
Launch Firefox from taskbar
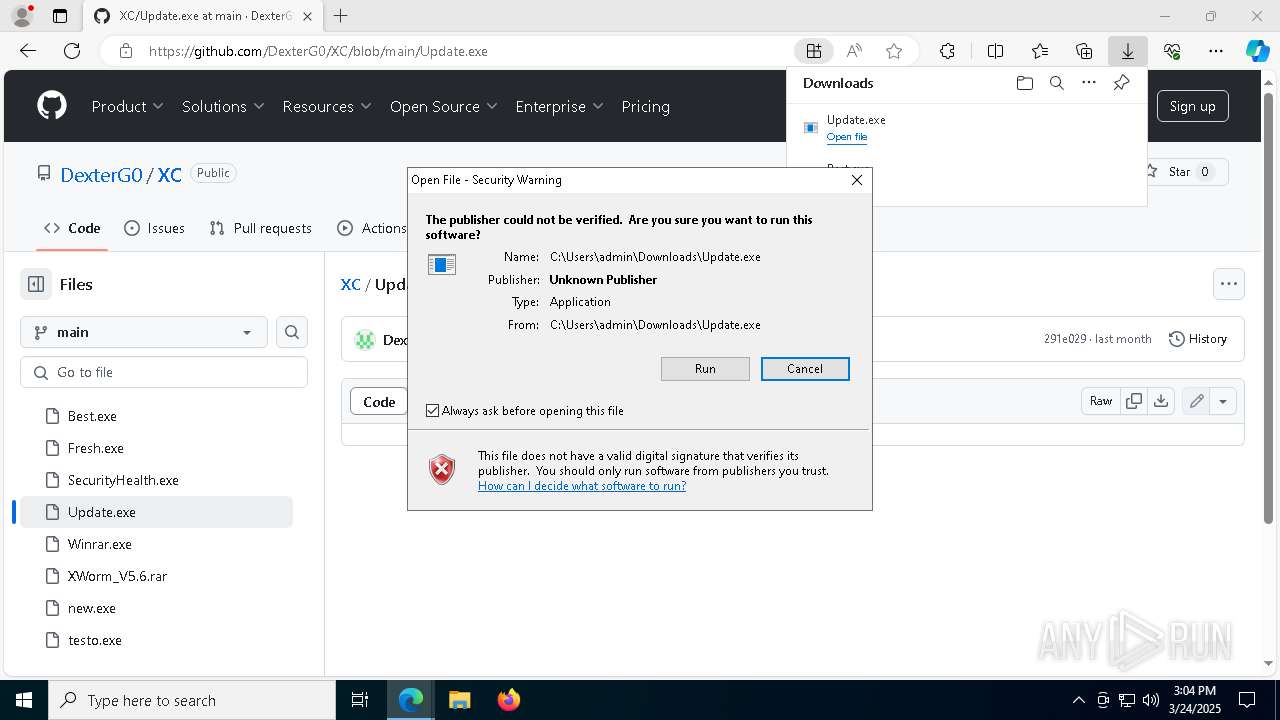tap(509, 700)
